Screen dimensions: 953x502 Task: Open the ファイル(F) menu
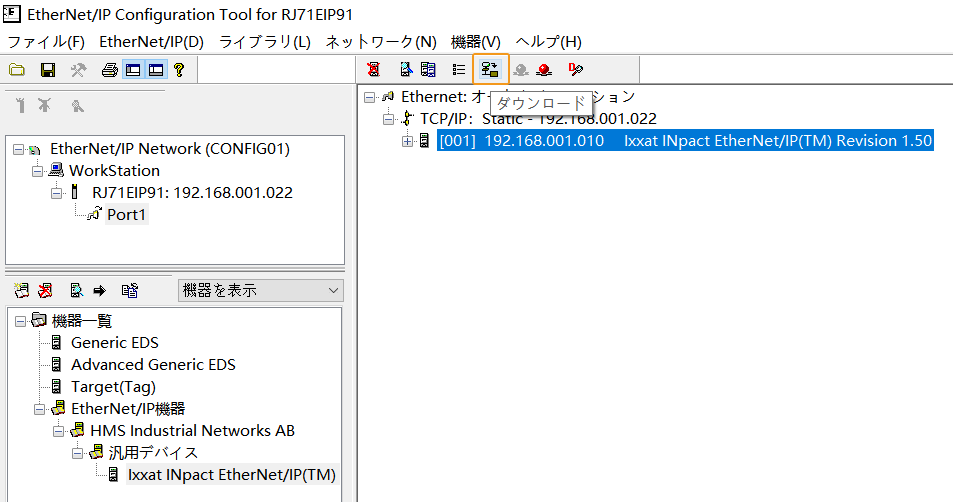[x=46, y=42]
